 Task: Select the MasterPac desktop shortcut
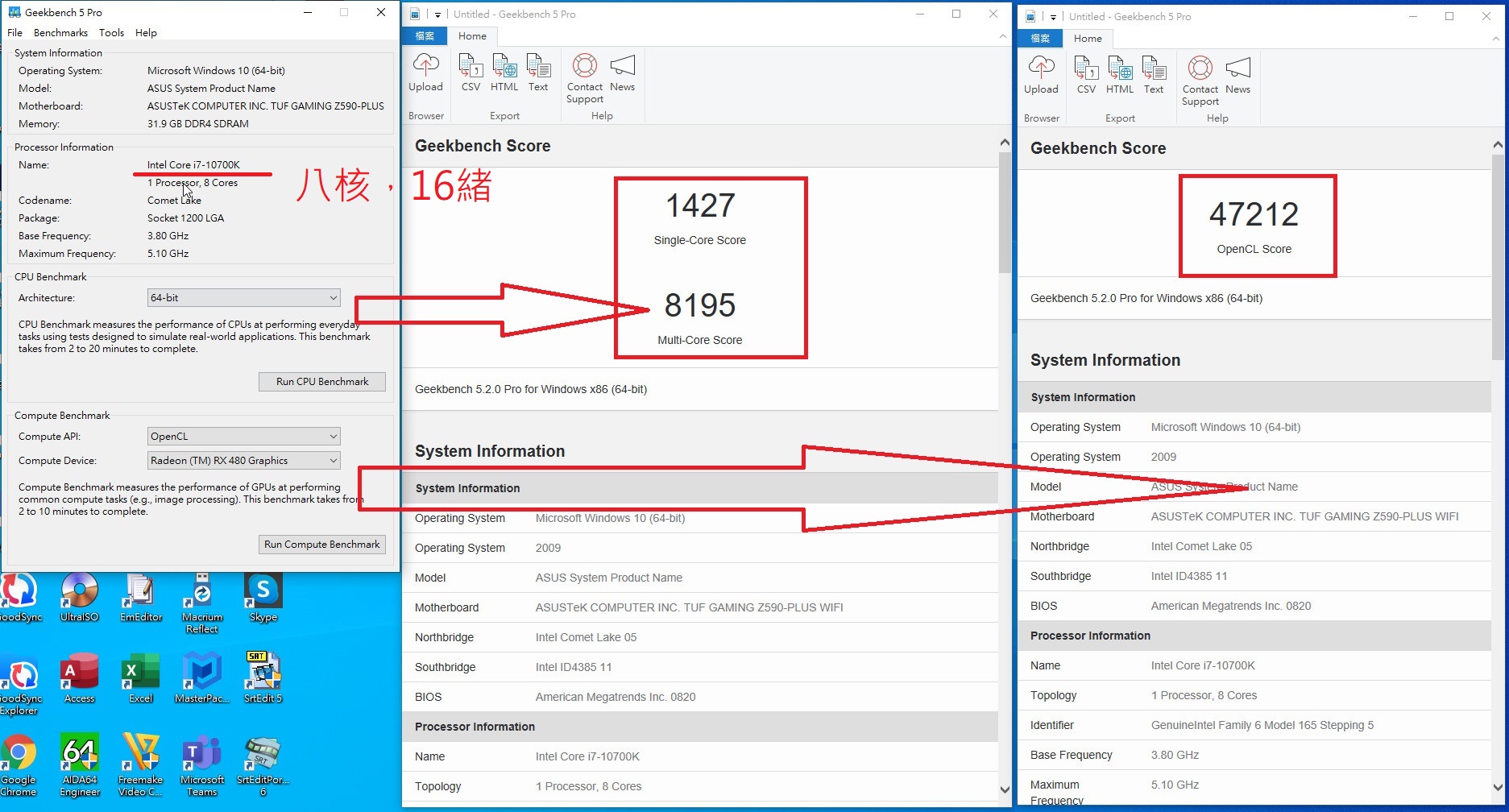pos(201,678)
